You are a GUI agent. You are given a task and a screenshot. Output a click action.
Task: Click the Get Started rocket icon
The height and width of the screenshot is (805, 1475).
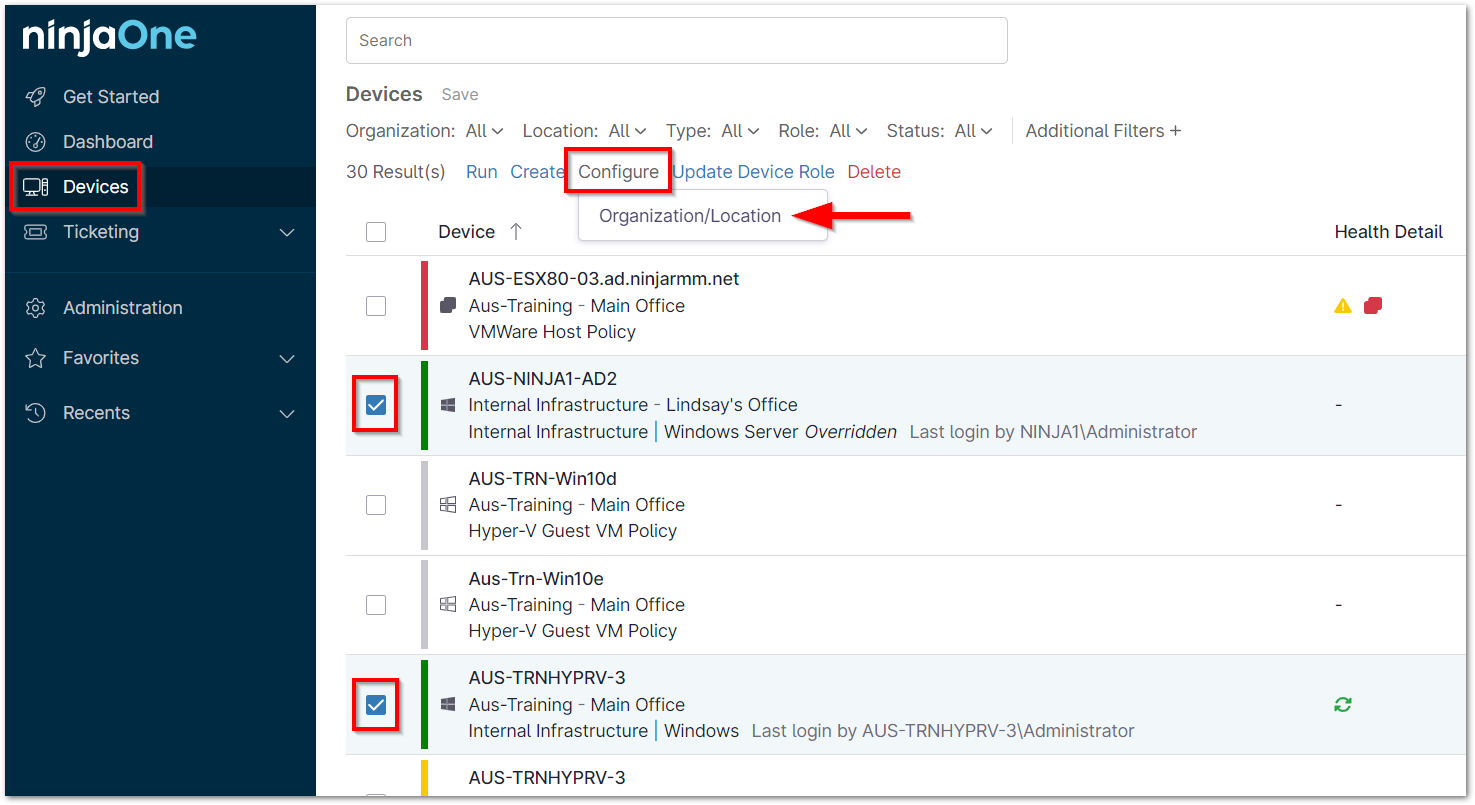(37, 96)
